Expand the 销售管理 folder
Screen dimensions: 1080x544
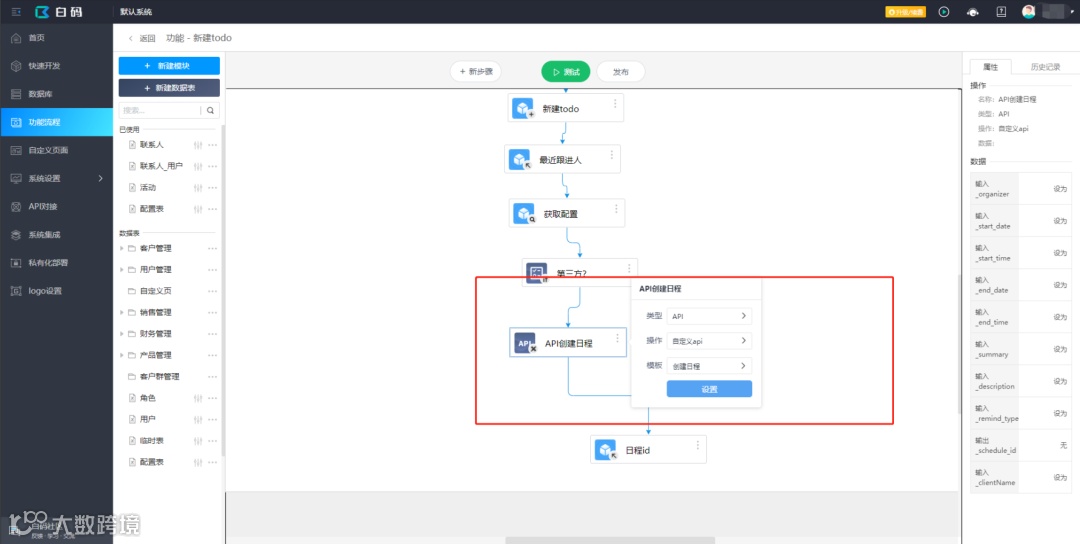[x=123, y=312]
